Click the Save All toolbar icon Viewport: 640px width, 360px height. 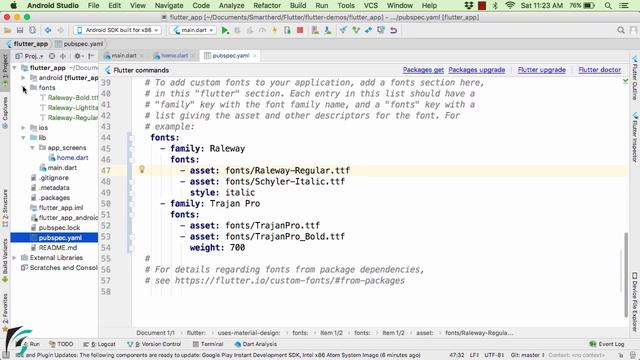coord(20,30)
